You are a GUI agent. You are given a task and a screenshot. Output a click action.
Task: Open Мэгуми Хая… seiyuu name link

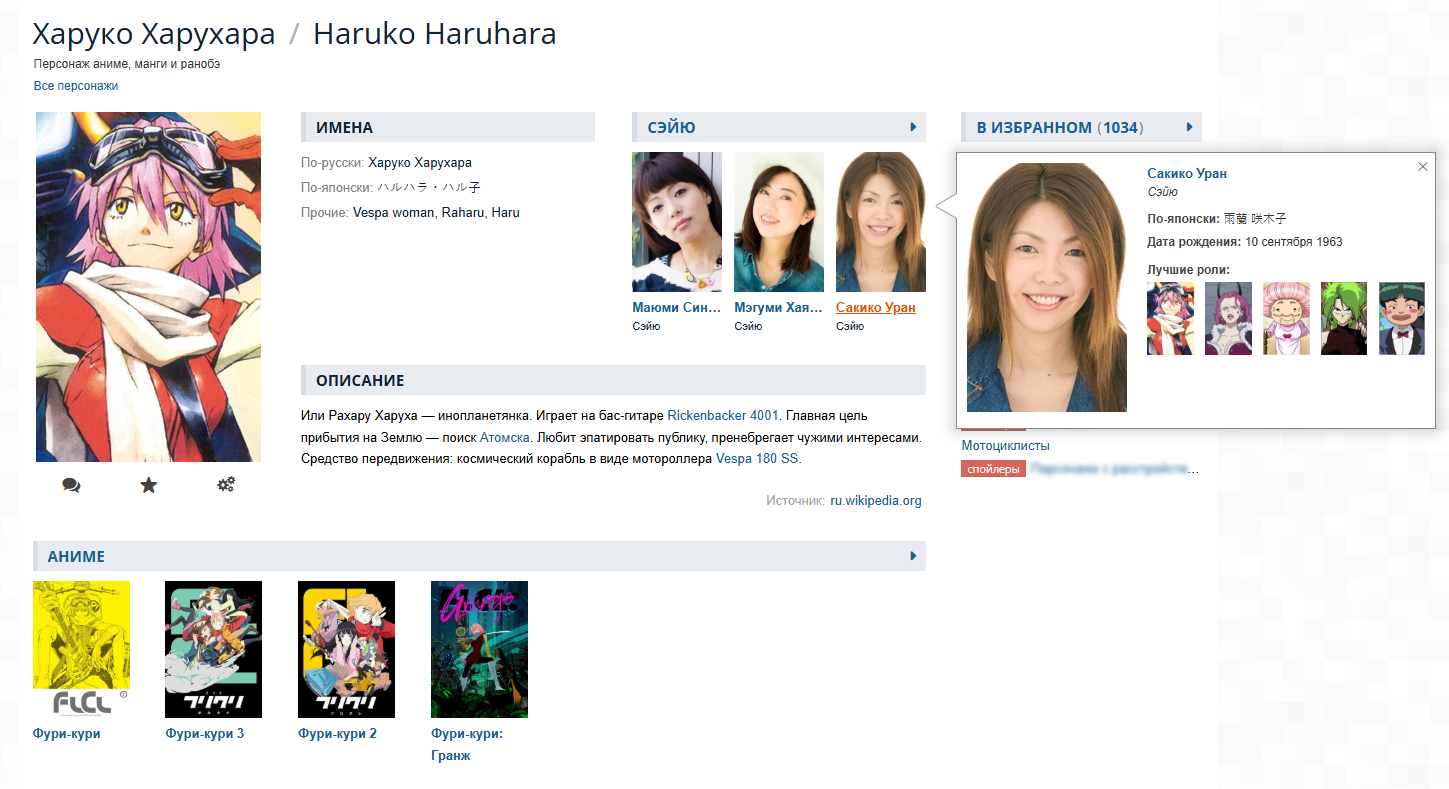779,308
